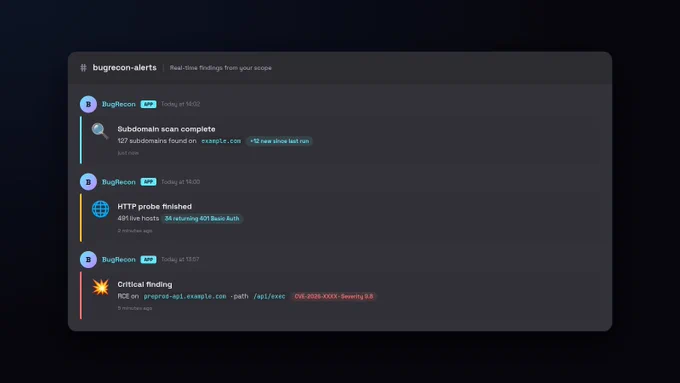Click the 'Today at 14:00' timestamp
Image resolution: width=680 pixels, height=383 pixels.
click(180, 182)
